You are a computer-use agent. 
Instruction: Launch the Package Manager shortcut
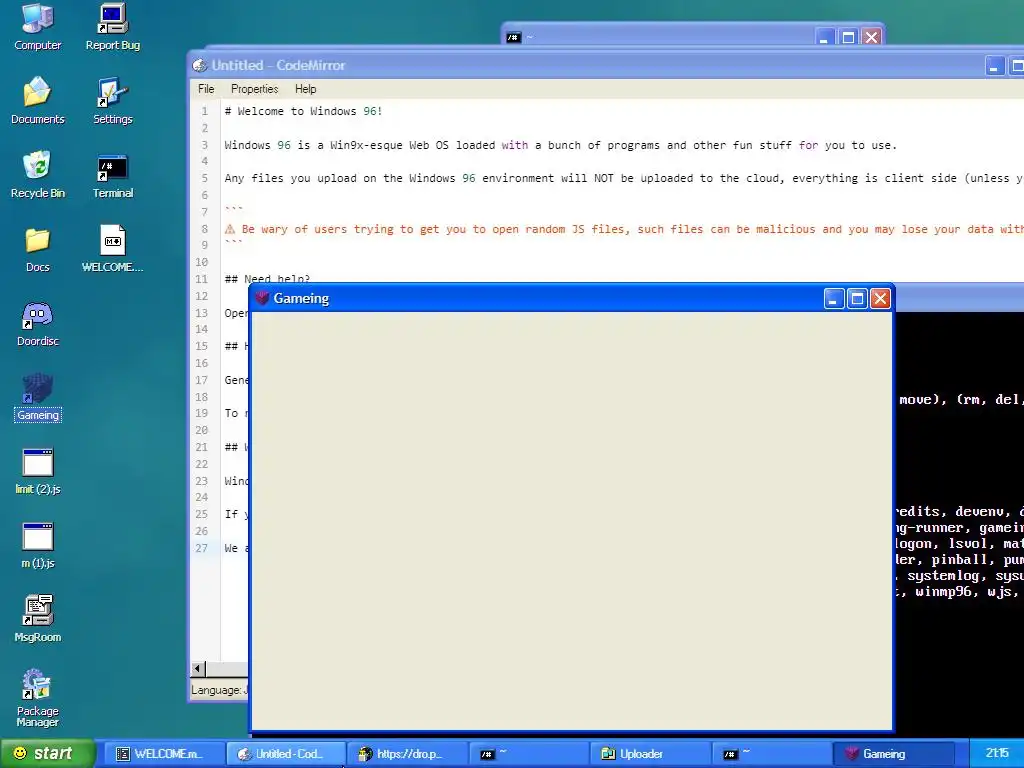[x=37, y=697]
